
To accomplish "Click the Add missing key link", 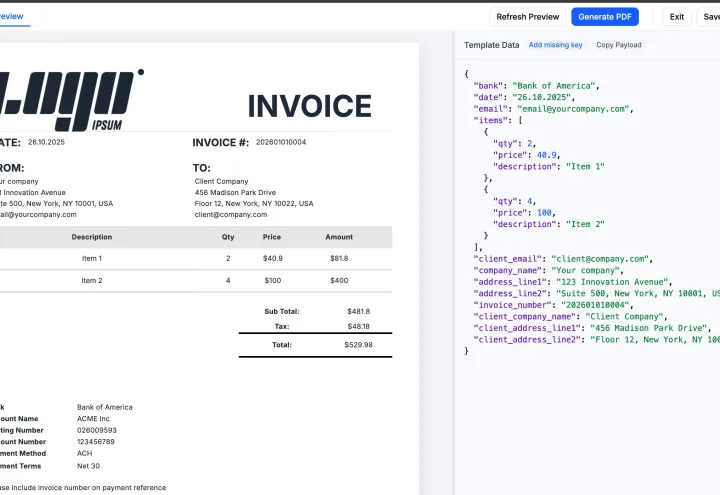I will coord(555,45).
